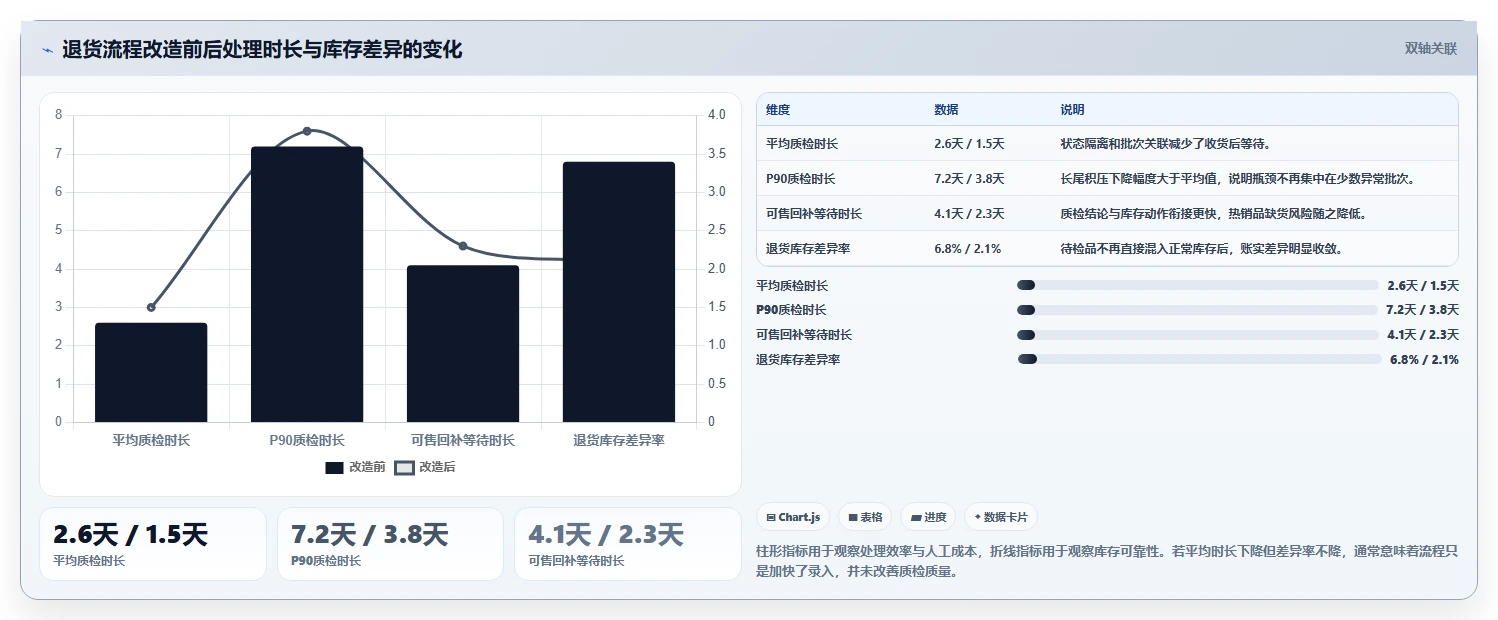Click the lightning icon beside the page title

click(x=47, y=50)
